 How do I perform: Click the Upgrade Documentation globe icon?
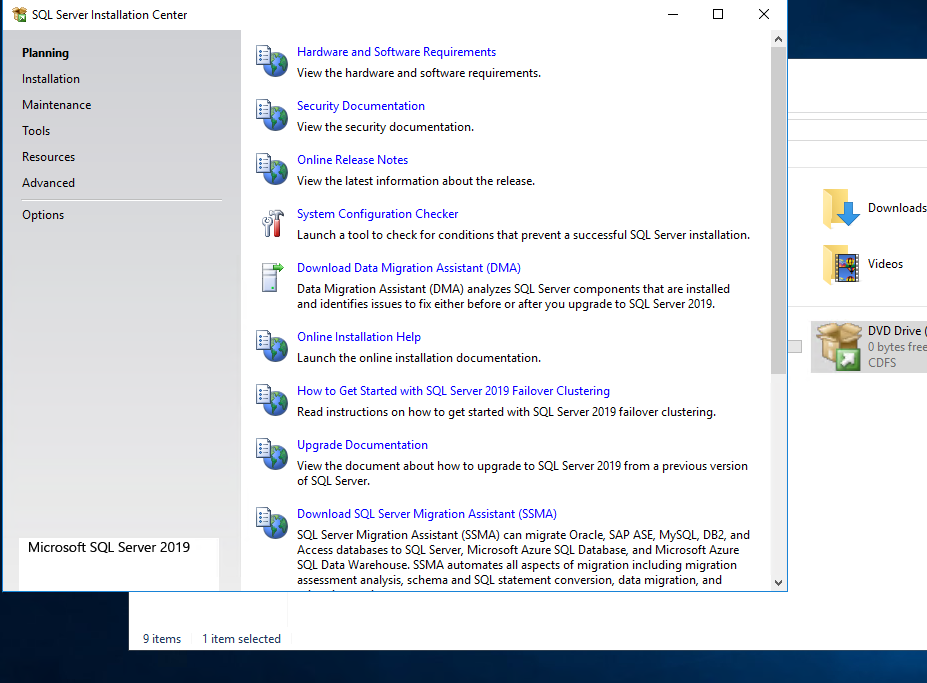tap(271, 454)
